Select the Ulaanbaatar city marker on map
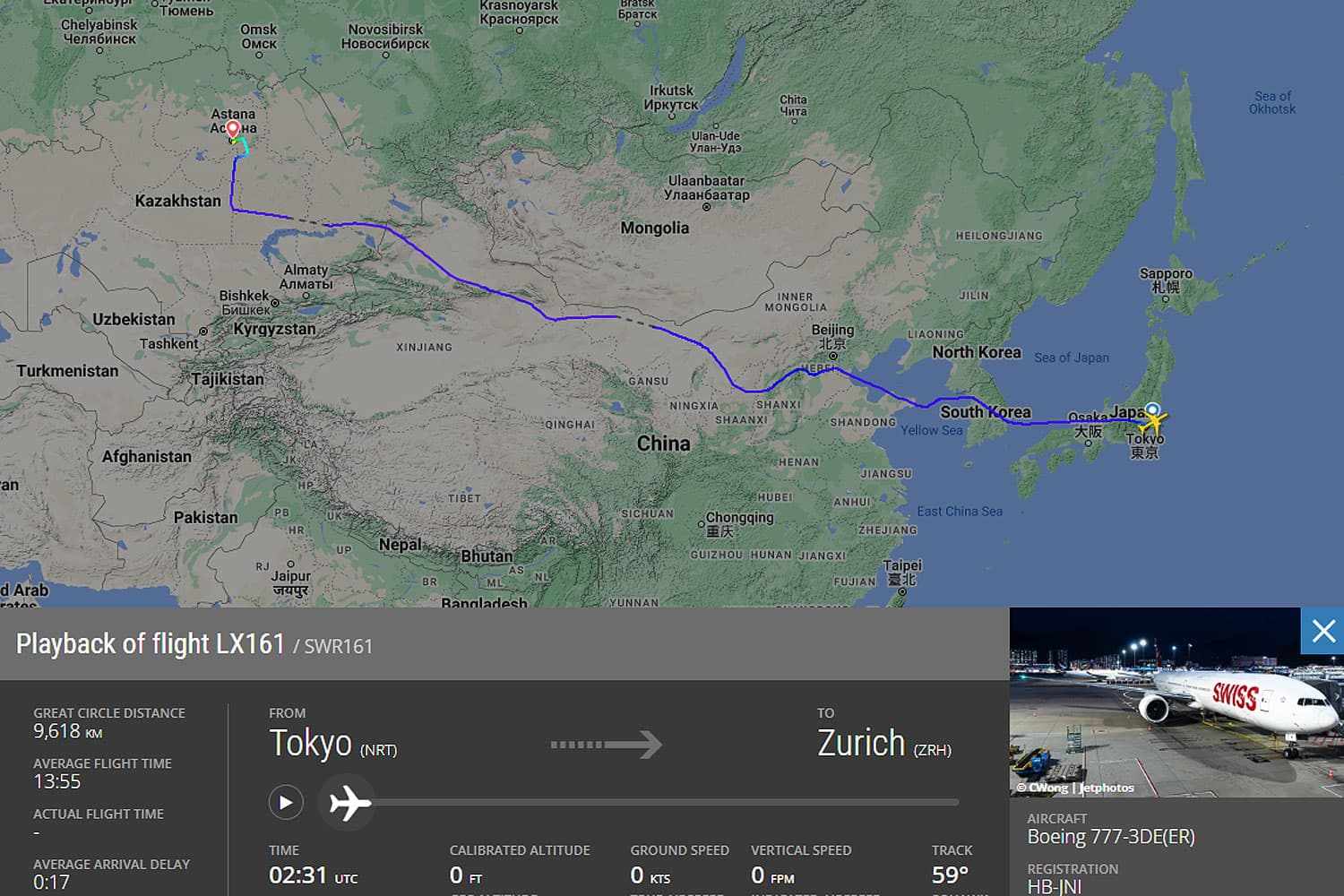 point(707,207)
